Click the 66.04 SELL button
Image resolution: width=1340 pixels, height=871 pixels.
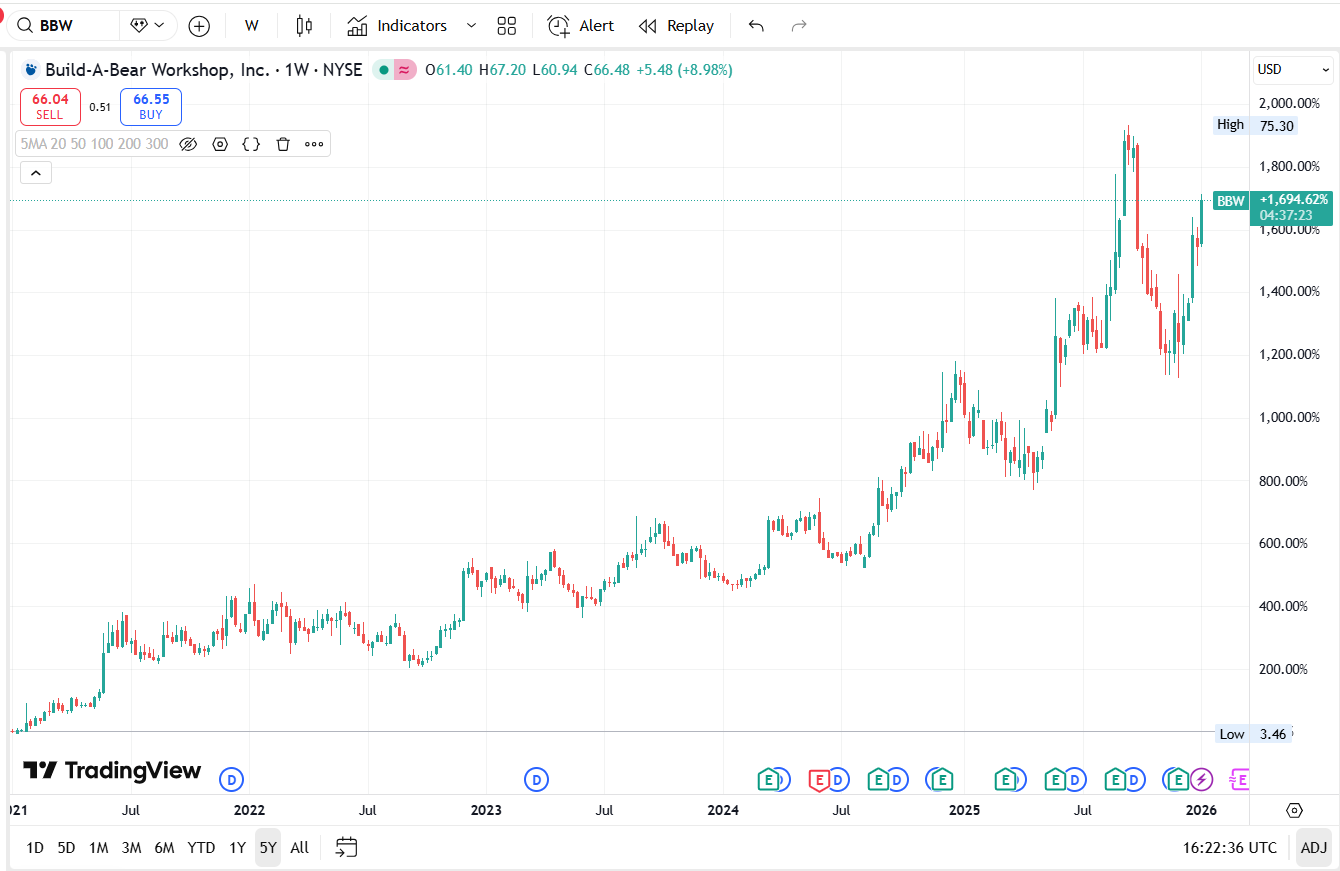(50, 106)
